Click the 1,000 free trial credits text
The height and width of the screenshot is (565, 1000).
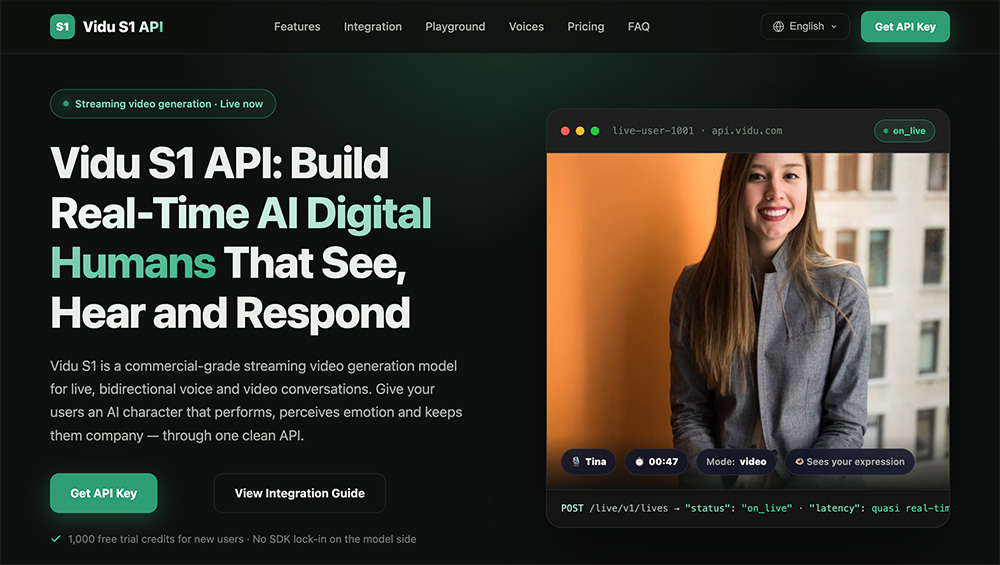coord(242,539)
